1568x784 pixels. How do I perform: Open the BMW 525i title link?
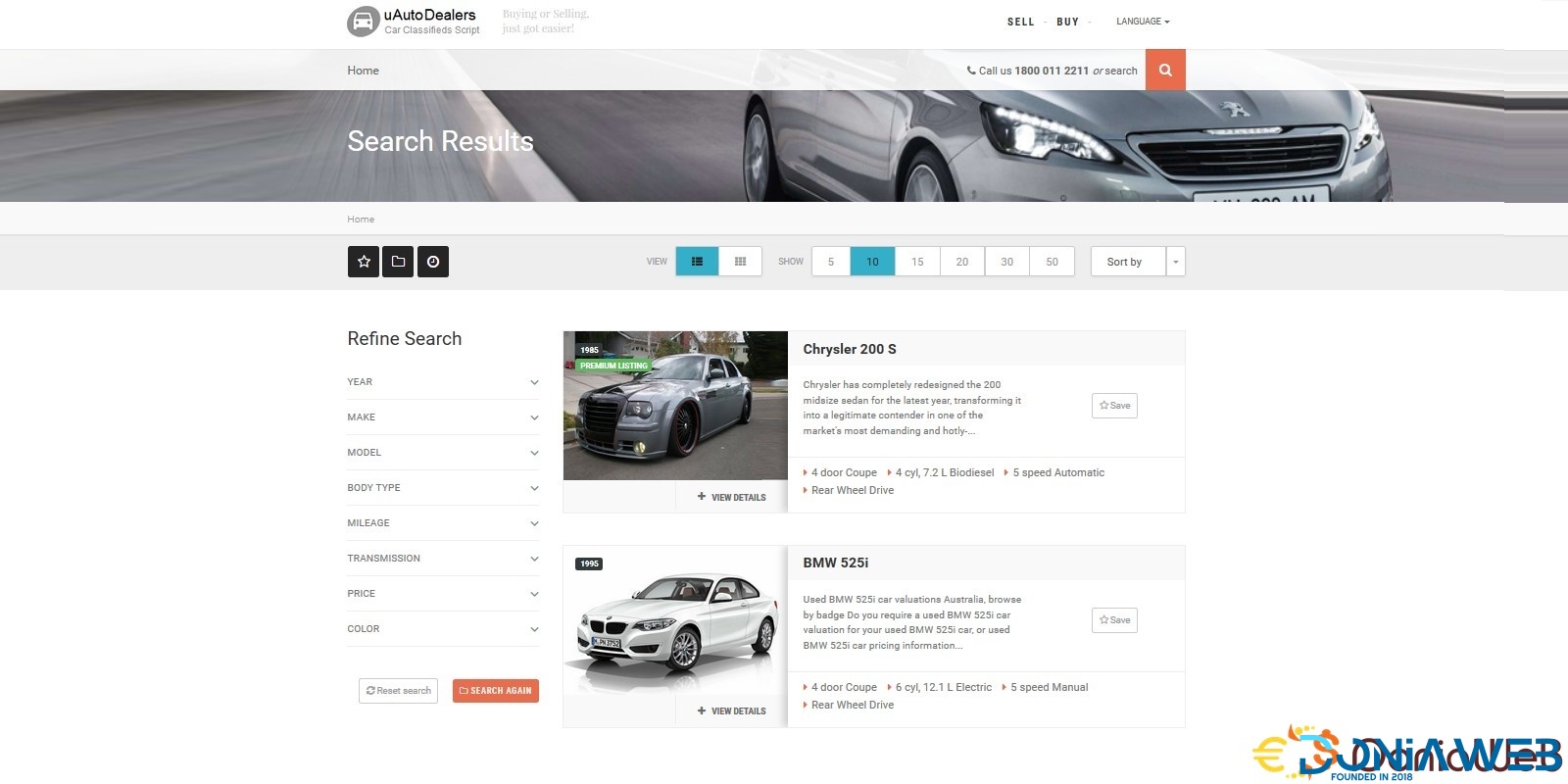[836, 563]
